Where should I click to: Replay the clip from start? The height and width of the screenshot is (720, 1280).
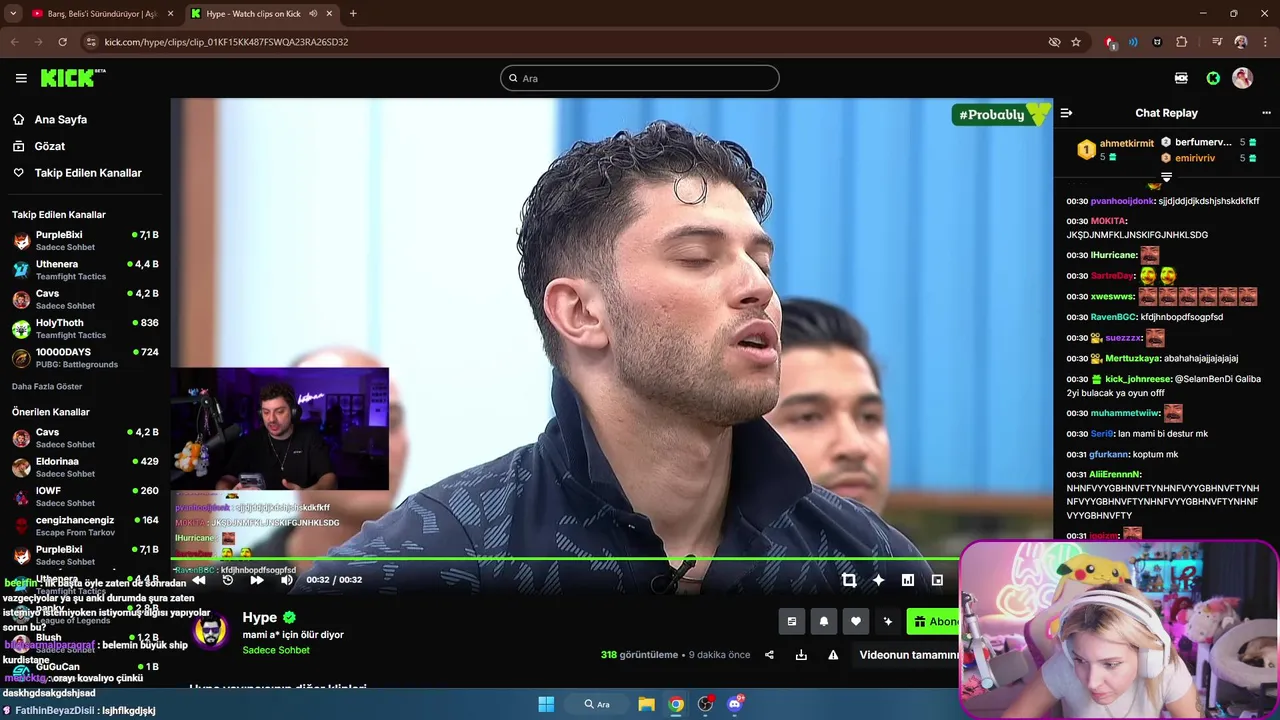click(228, 580)
